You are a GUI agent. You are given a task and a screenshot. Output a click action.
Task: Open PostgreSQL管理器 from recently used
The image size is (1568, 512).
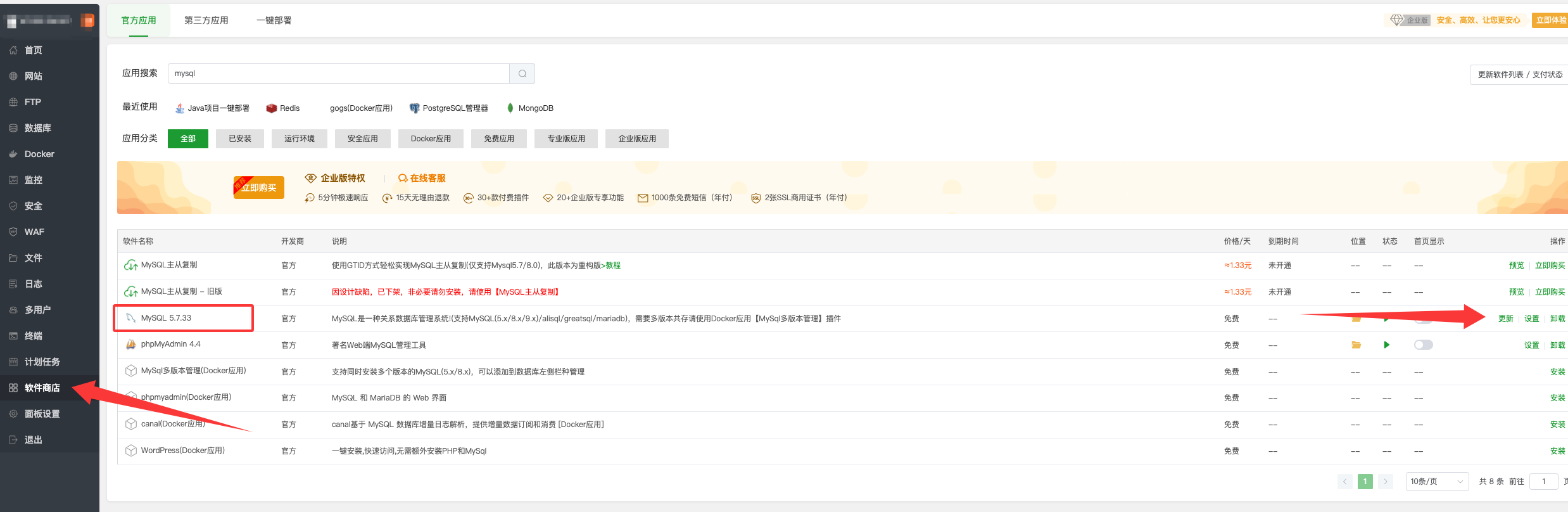coord(449,108)
